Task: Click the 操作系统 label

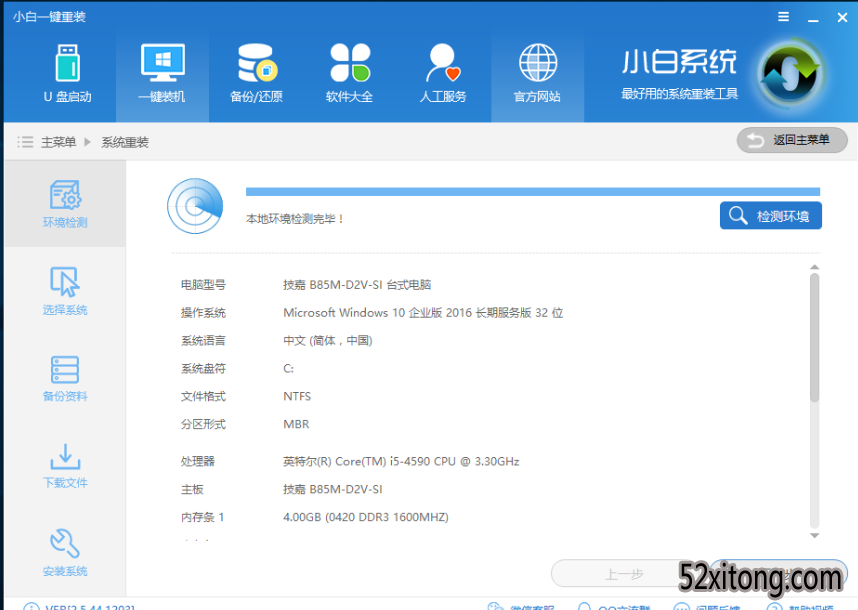Action: pos(203,312)
